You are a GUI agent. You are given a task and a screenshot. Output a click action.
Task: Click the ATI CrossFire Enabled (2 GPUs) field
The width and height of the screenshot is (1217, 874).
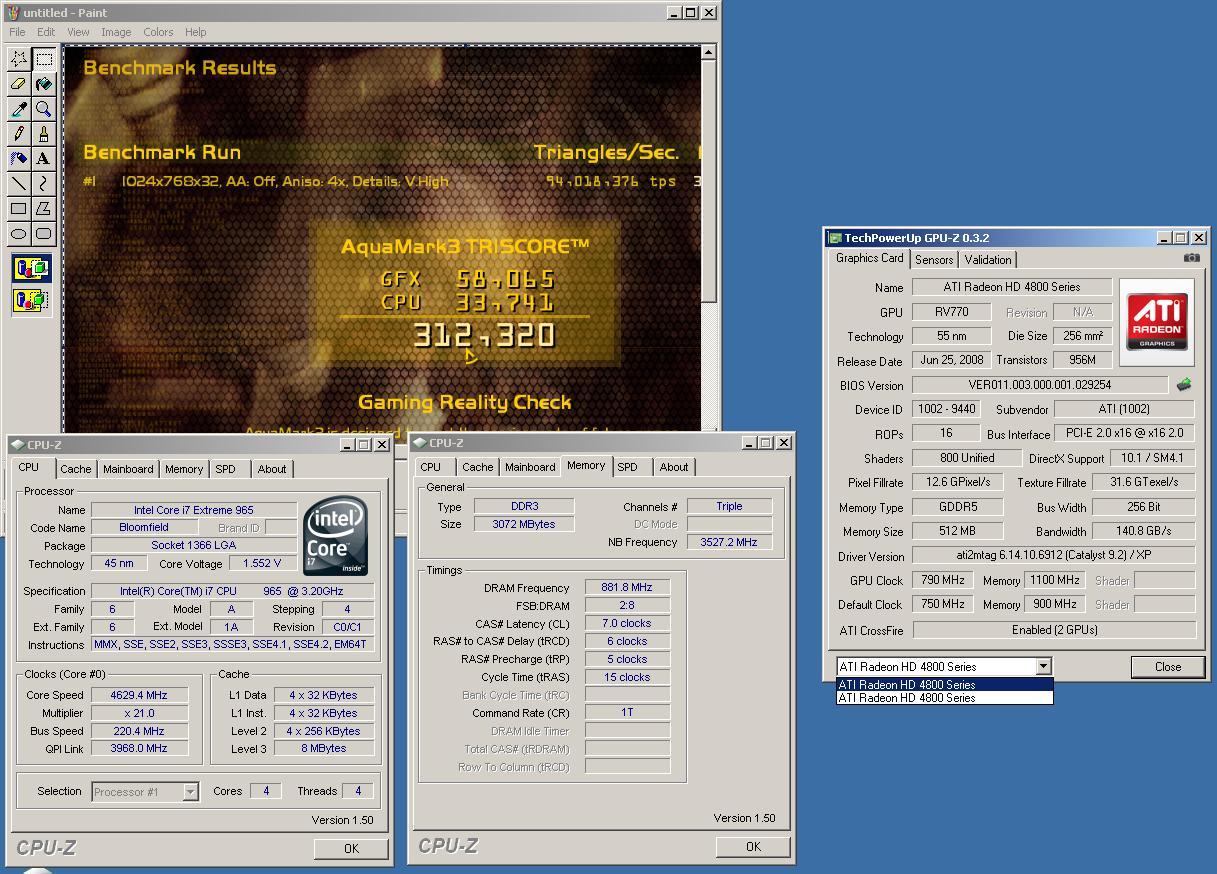click(x=1054, y=630)
